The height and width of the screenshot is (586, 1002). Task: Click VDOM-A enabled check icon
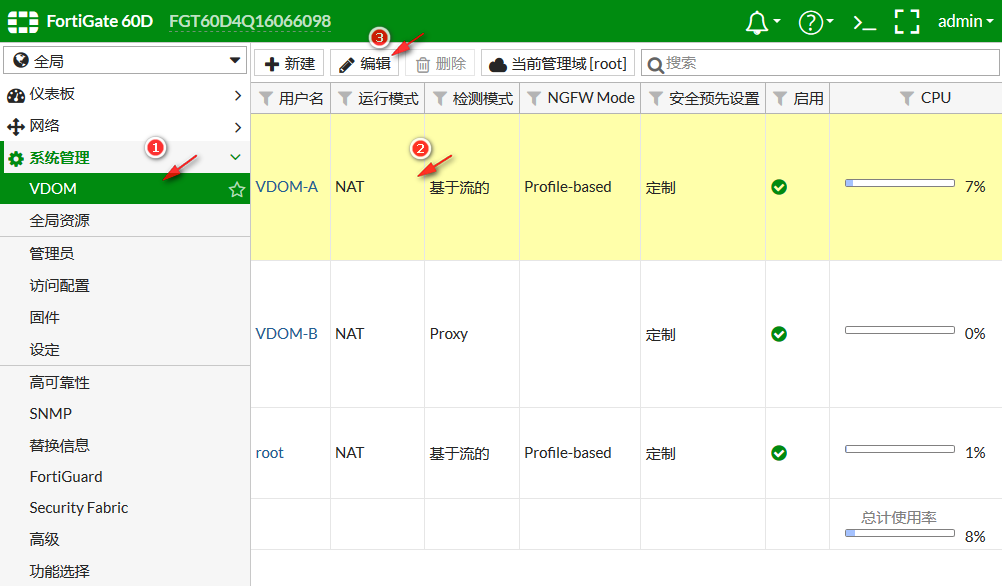click(x=779, y=187)
